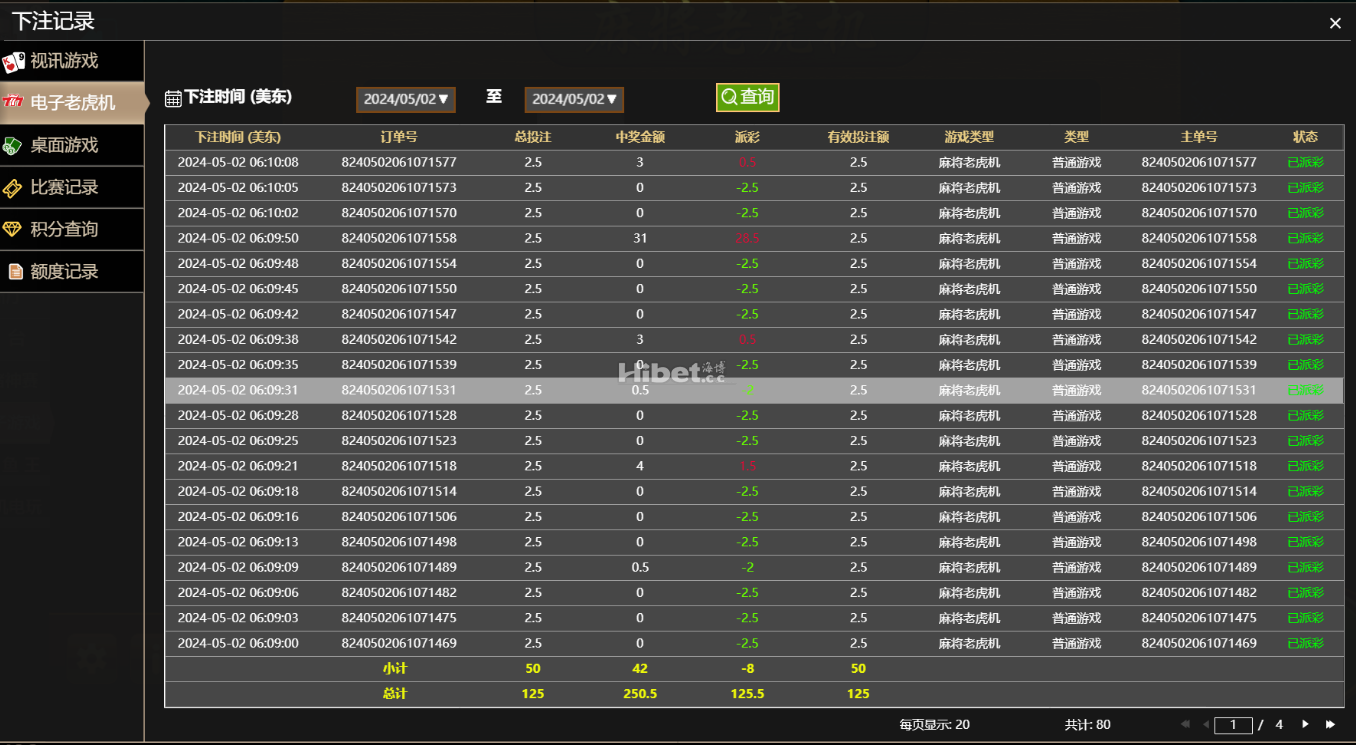Select the bet time 2024-05-02 06:09:50
Viewport: 1356px width, 745px height.
tap(238, 238)
